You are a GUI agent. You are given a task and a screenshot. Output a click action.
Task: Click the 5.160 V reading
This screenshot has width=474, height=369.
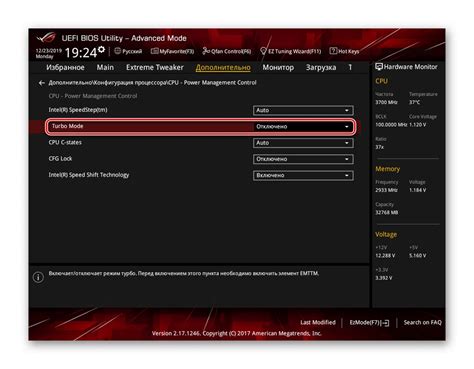(418, 256)
